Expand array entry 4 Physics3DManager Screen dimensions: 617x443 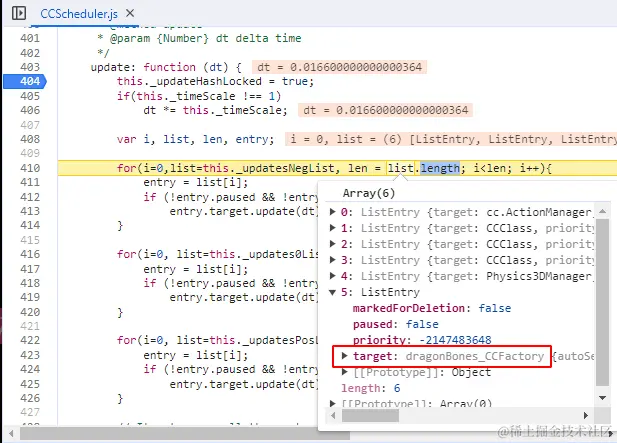tap(333, 276)
